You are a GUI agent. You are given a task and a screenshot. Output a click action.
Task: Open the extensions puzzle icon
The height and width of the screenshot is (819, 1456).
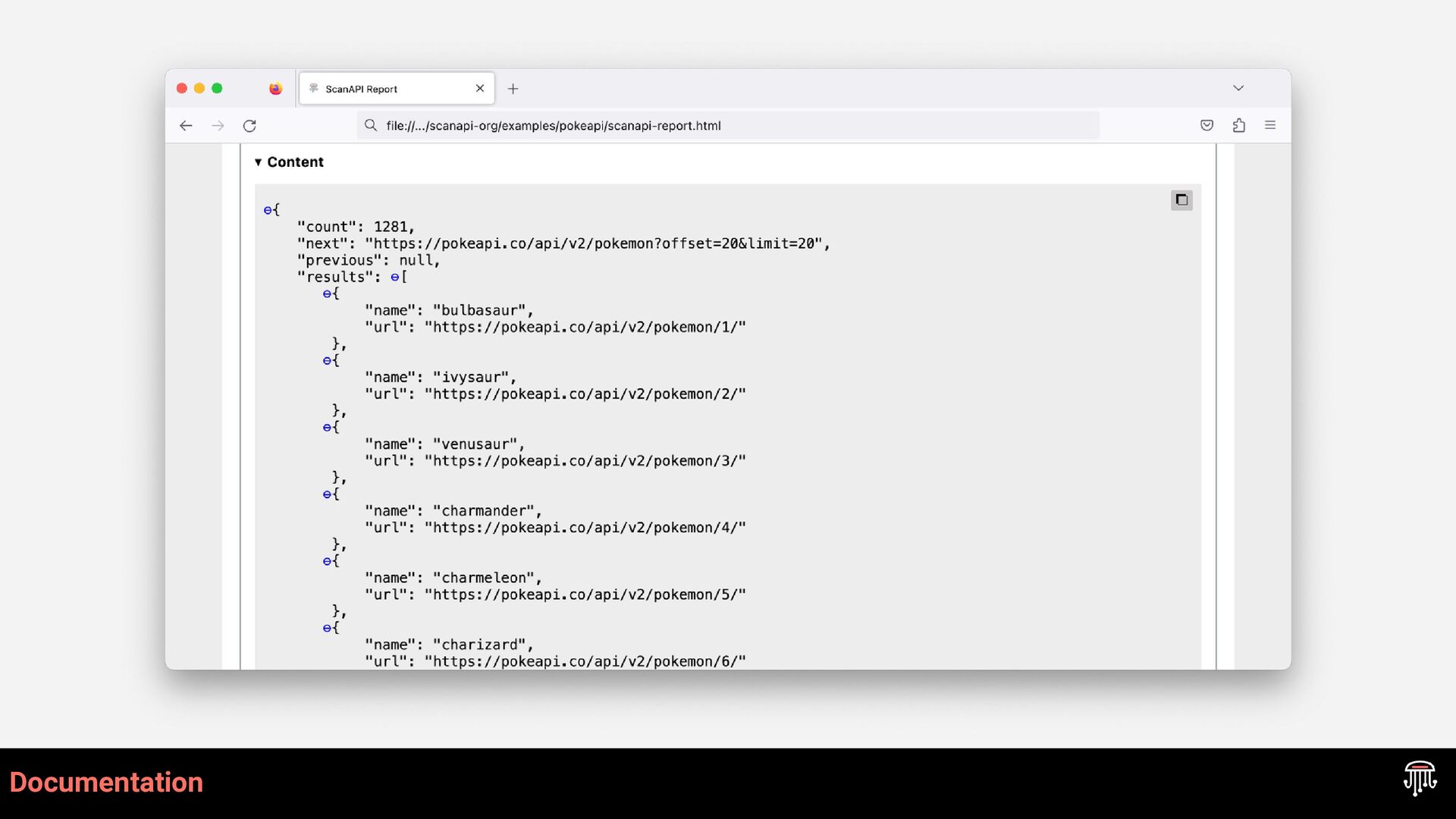pos(1238,126)
